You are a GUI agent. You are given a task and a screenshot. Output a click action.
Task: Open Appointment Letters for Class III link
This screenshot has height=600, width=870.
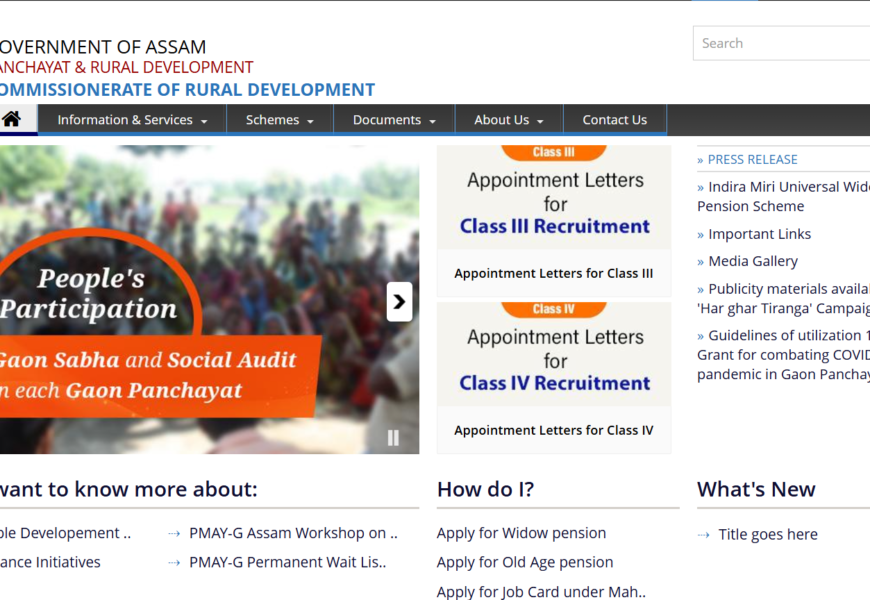click(x=554, y=273)
